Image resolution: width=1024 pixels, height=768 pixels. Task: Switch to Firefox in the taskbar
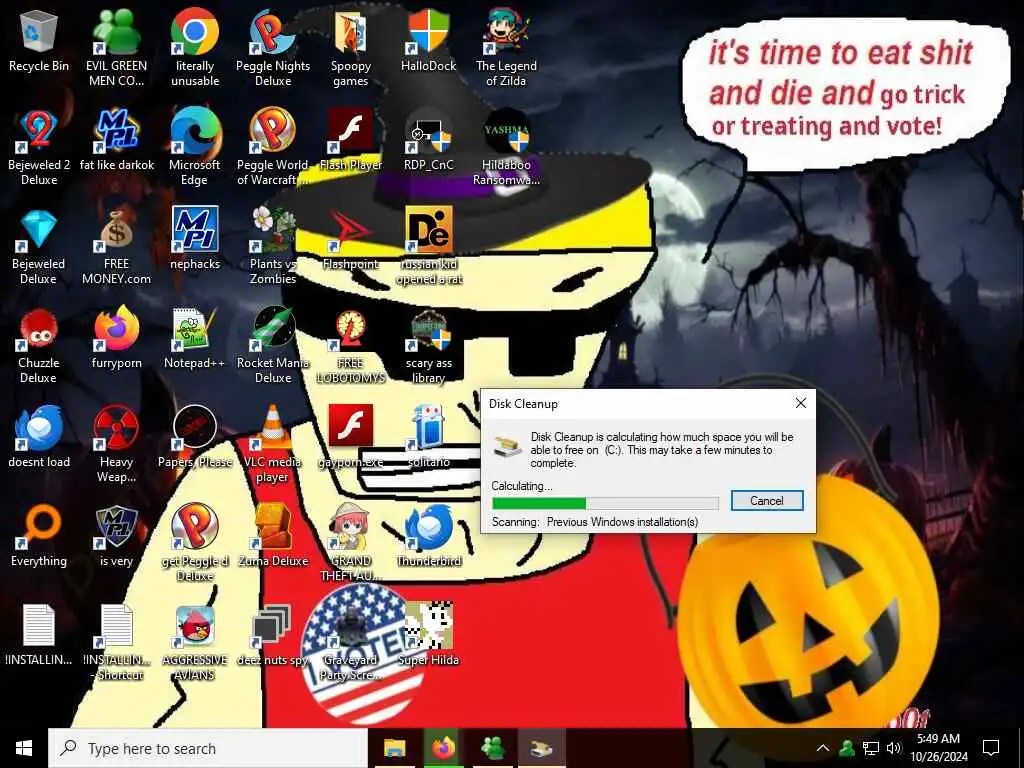tap(443, 748)
